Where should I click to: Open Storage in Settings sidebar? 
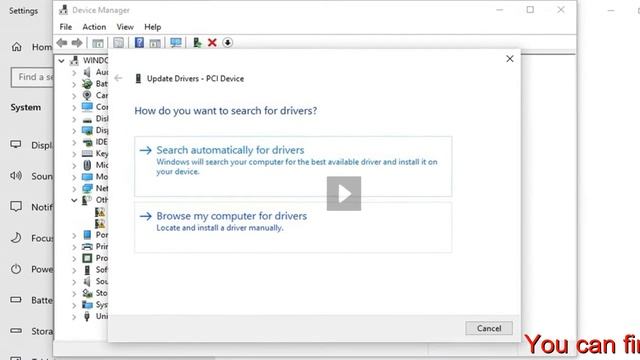pos(31,331)
